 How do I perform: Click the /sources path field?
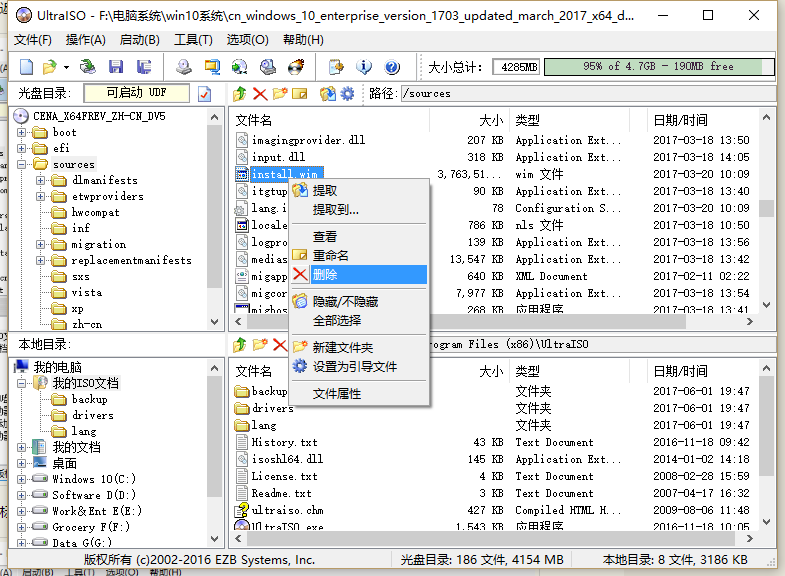point(588,94)
